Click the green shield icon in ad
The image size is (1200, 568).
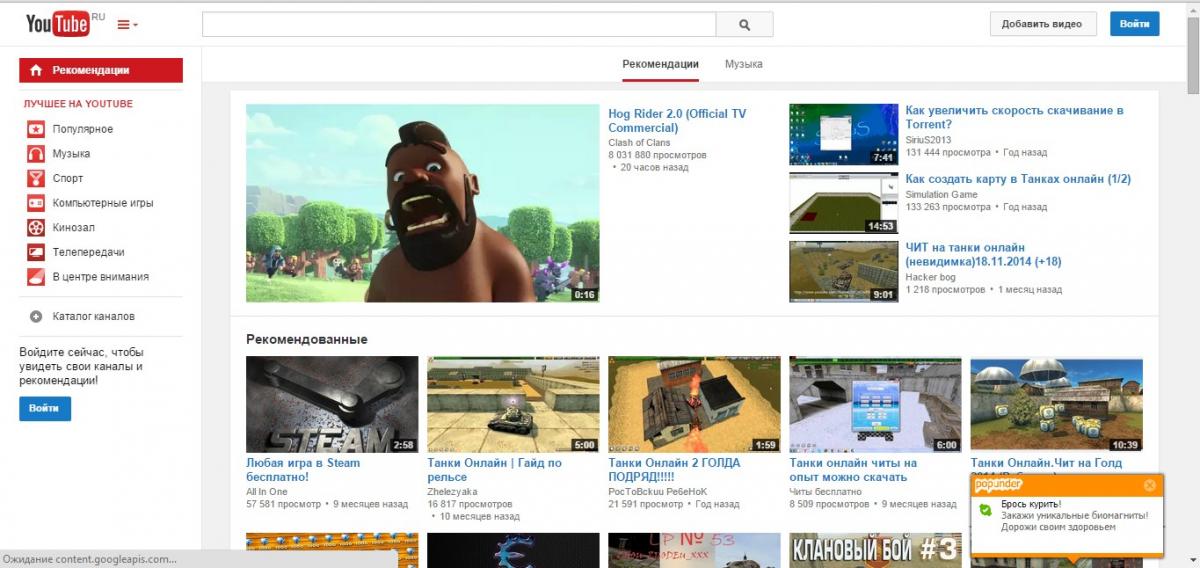(x=985, y=510)
